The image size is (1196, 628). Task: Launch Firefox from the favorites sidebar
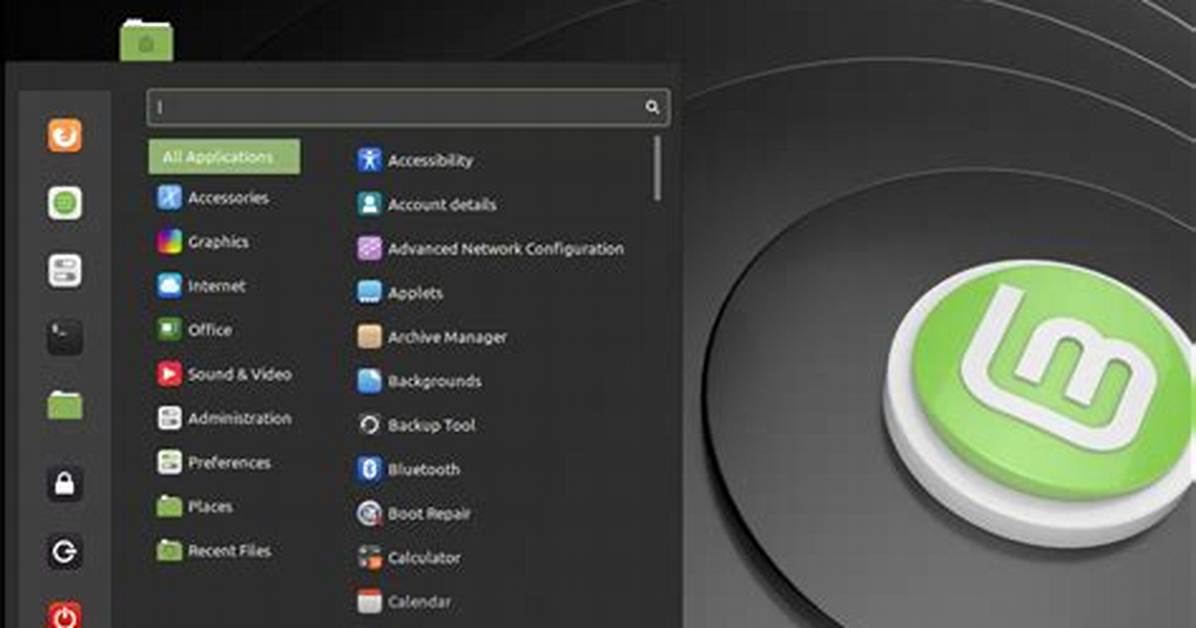click(65, 136)
